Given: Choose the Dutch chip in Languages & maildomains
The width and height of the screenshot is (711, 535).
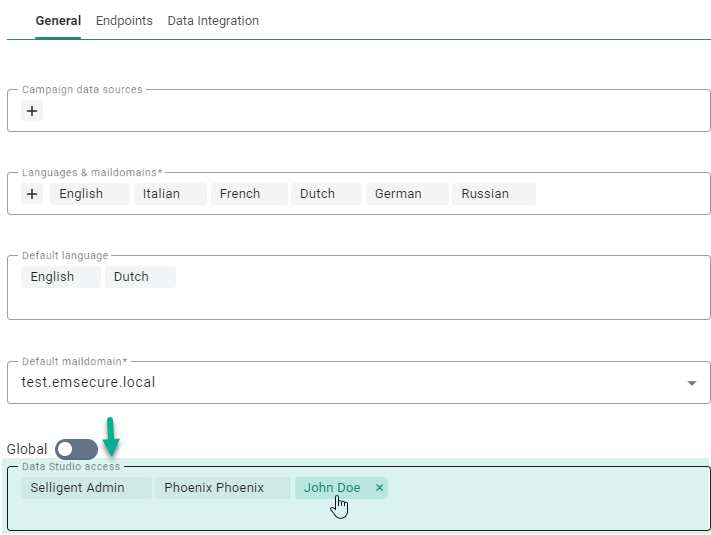Looking at the screenshot, I should click(x=317, y=194).
